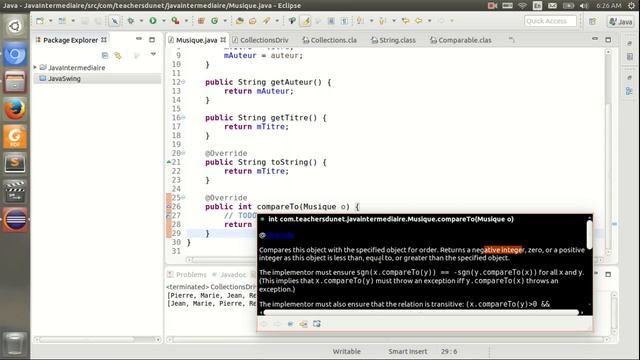Open the New wizard dropdown arrow
The image size is (640, 360).
point(51,21)
